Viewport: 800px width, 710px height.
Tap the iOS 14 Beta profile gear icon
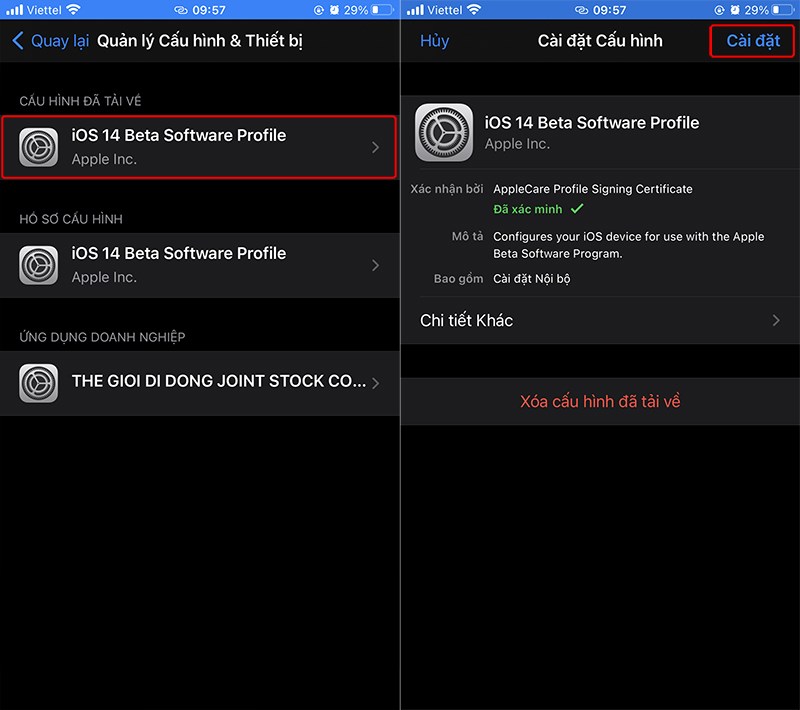click(38, 146)
